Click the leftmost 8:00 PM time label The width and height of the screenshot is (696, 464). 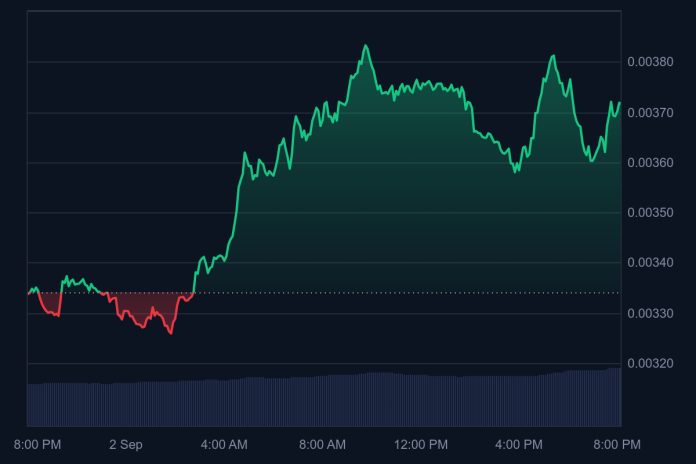click(x=38, y=444)
